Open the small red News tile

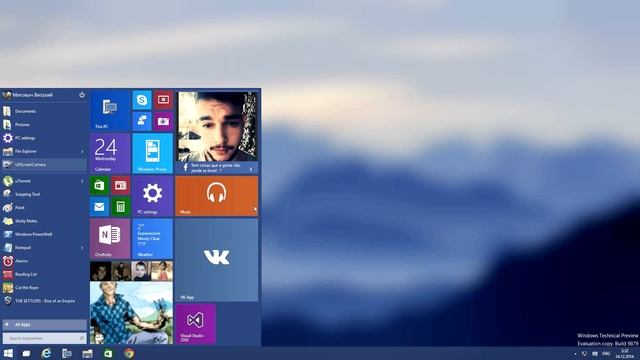(x=120, y=186)
